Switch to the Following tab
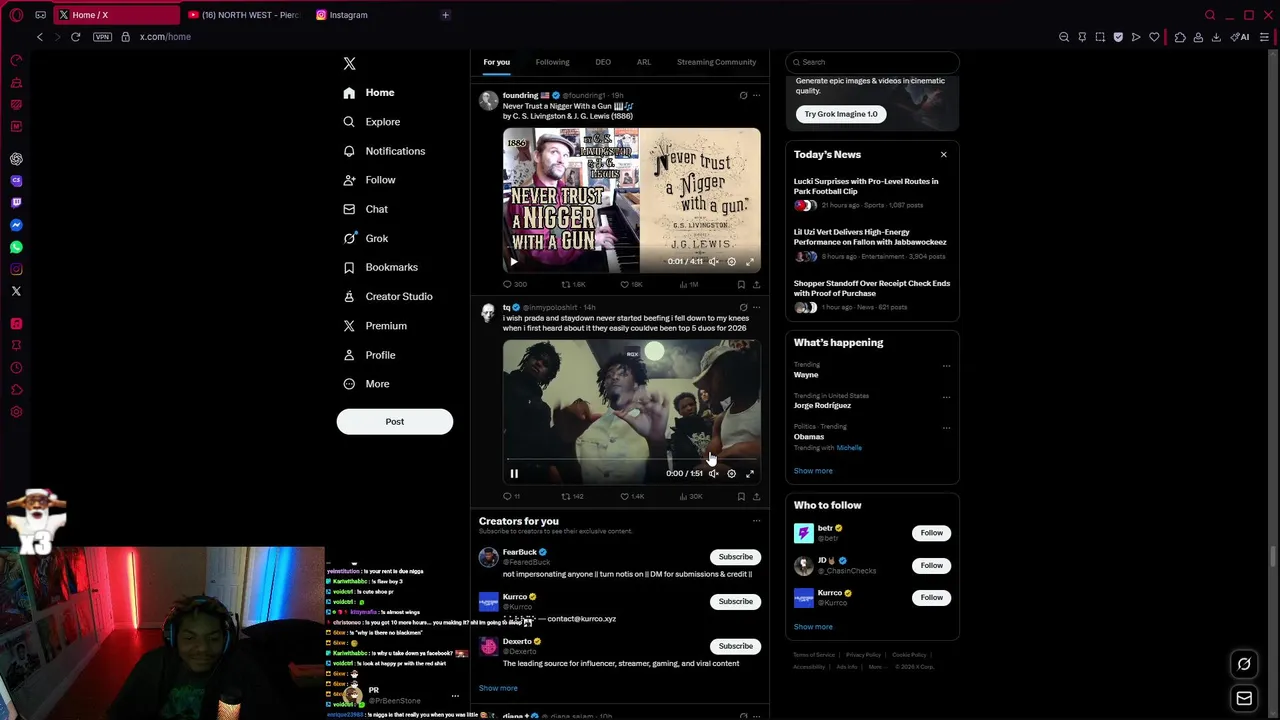The height and width of the screenshot is (720, 1280). 552,62
